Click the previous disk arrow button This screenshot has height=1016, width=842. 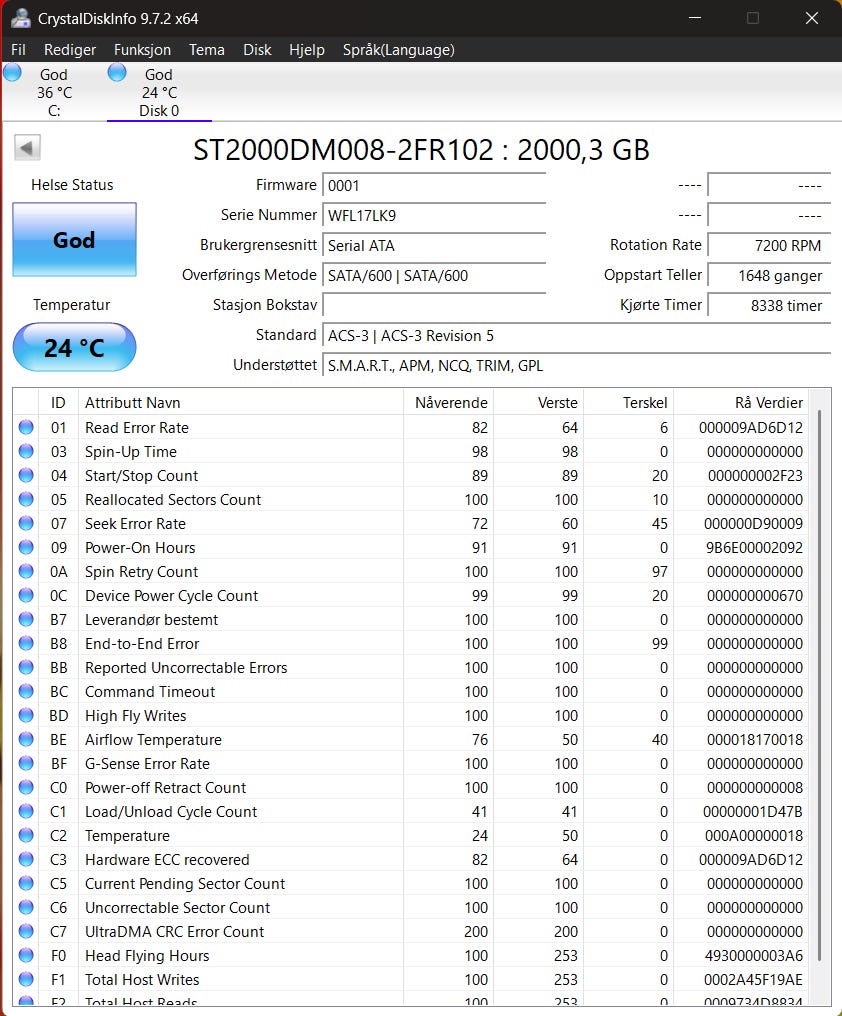click(27, 148)
